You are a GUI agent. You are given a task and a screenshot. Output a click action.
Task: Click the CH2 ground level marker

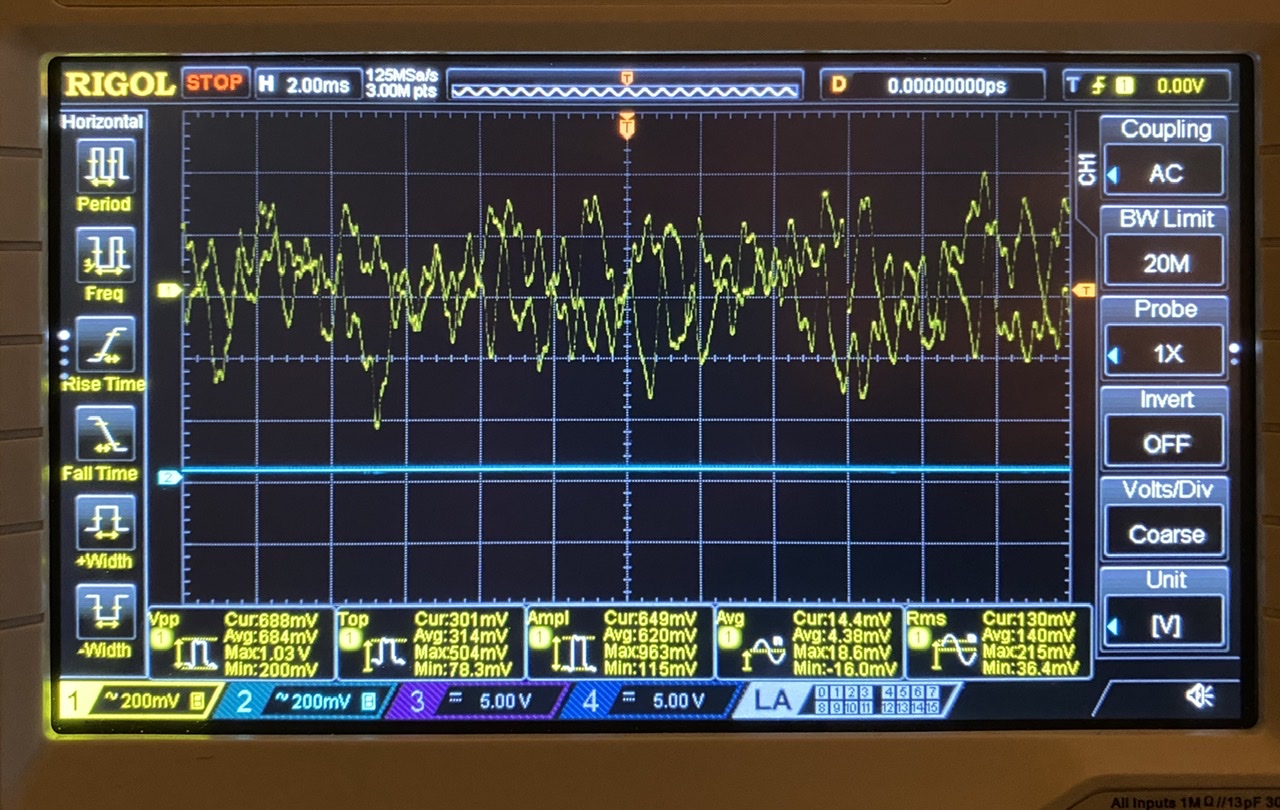(168, 478)
